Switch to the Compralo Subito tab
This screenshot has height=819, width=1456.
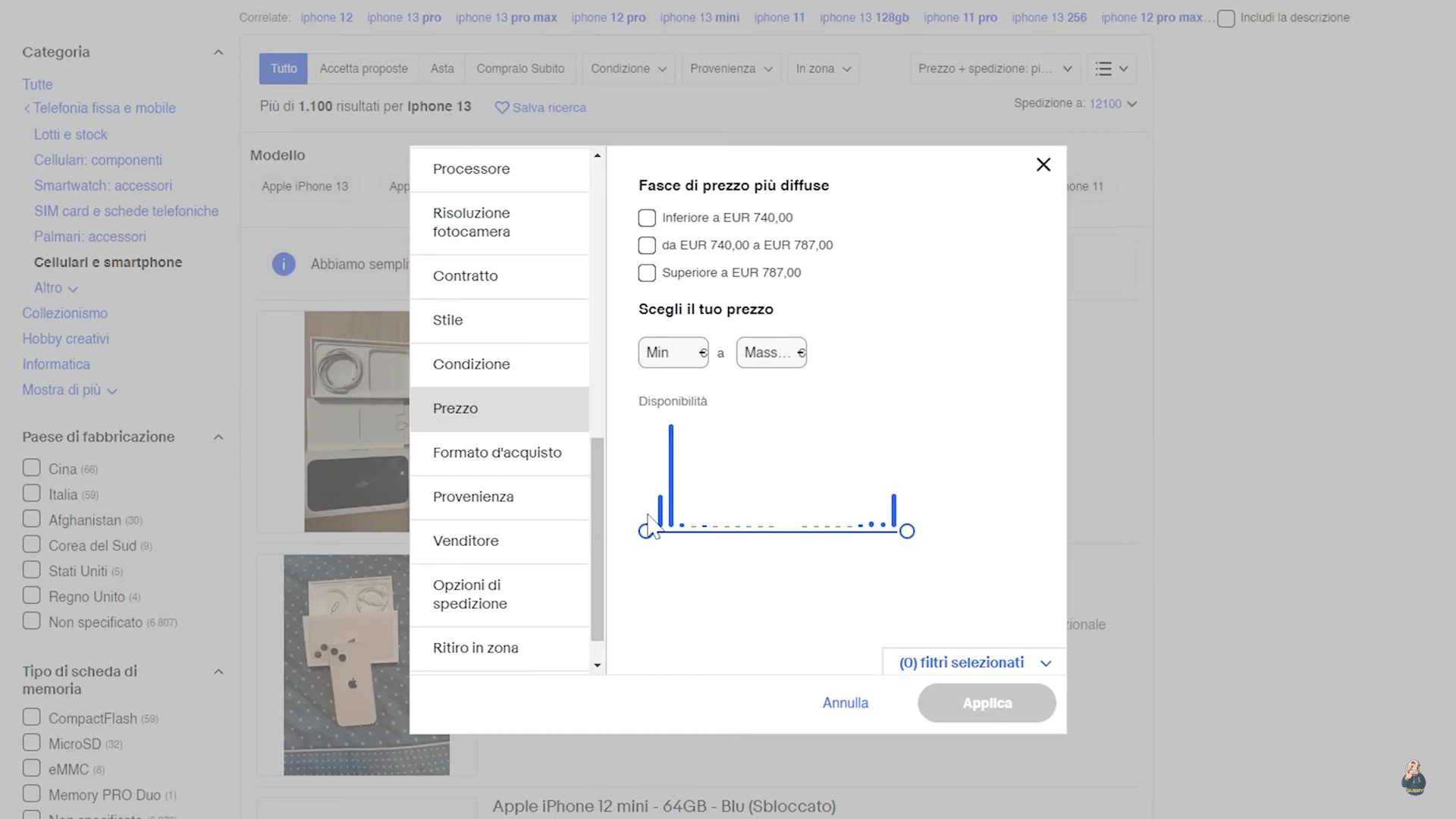[520, 69]
